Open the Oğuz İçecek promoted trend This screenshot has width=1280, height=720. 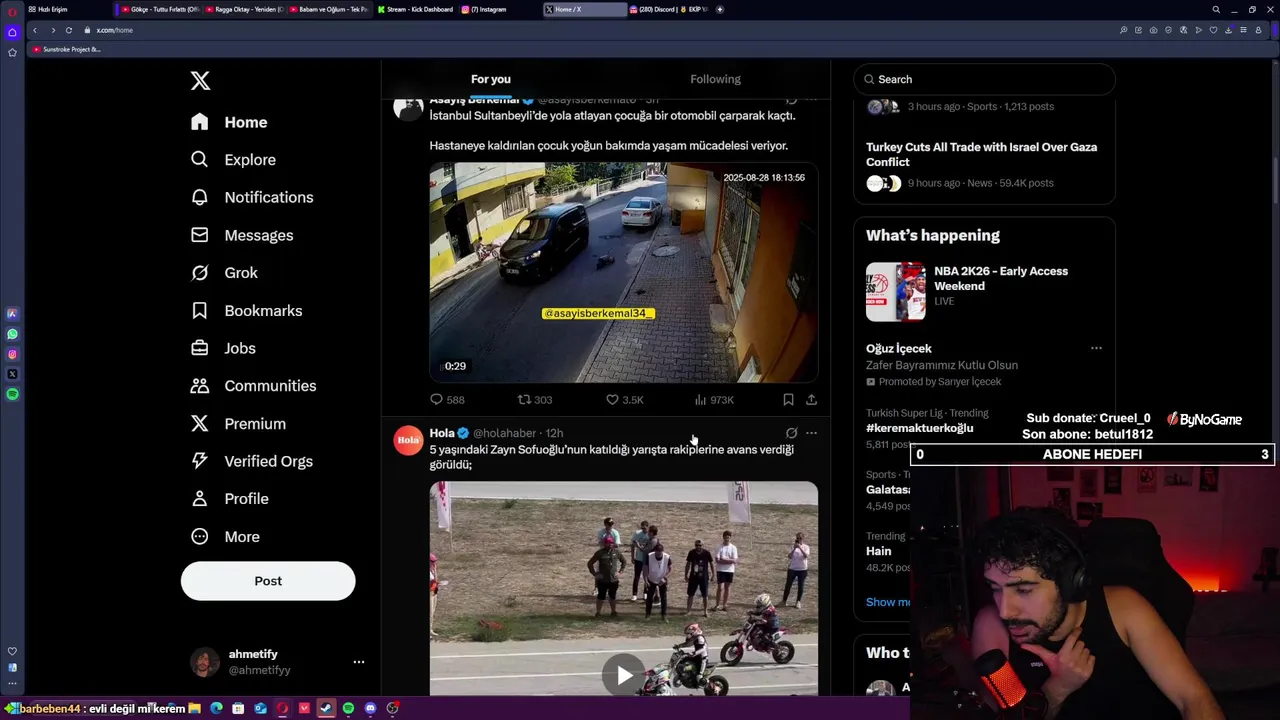pos(899,348)
